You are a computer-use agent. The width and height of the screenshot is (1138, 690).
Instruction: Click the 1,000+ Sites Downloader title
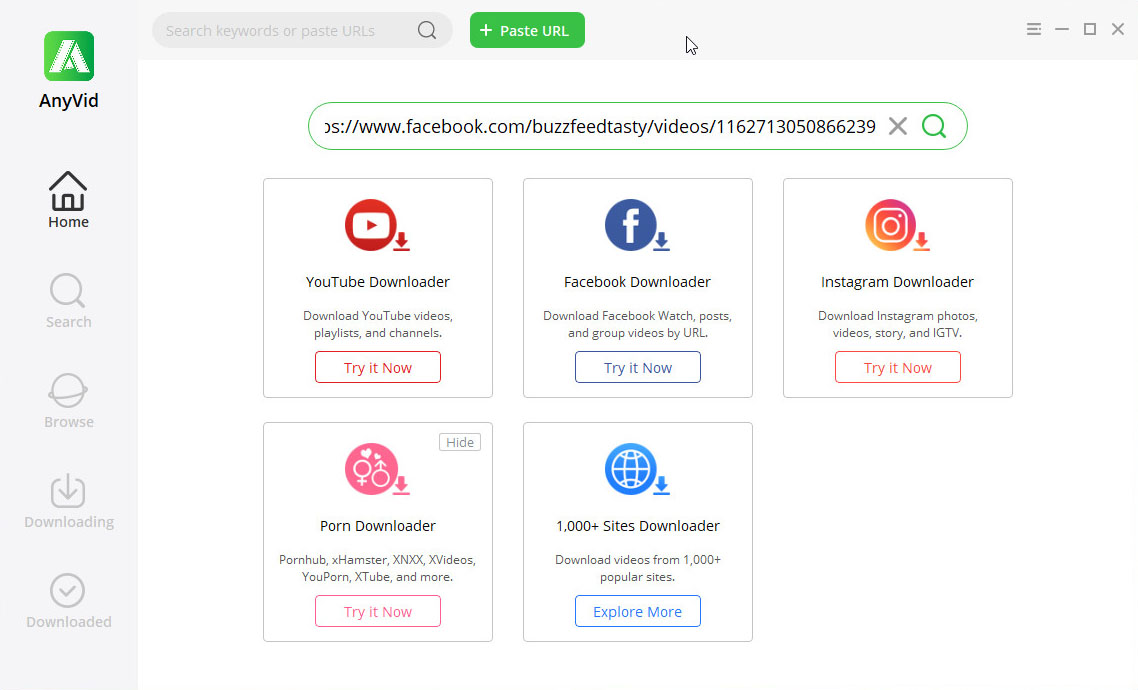[638, 525]
